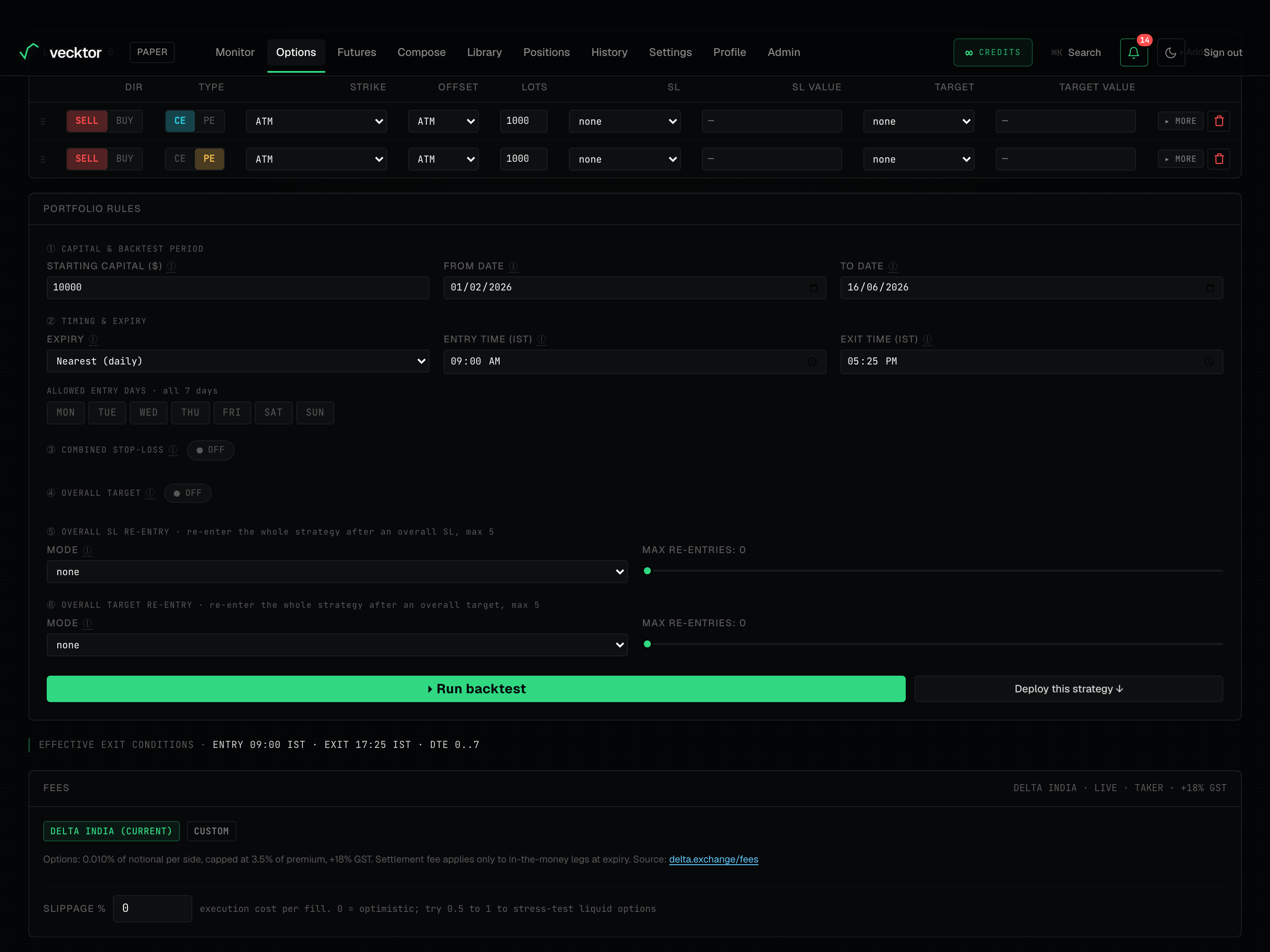1270x952 pixels.
Task: Open the Library tab
Action: pyautogui.click(x=484, y=52)
